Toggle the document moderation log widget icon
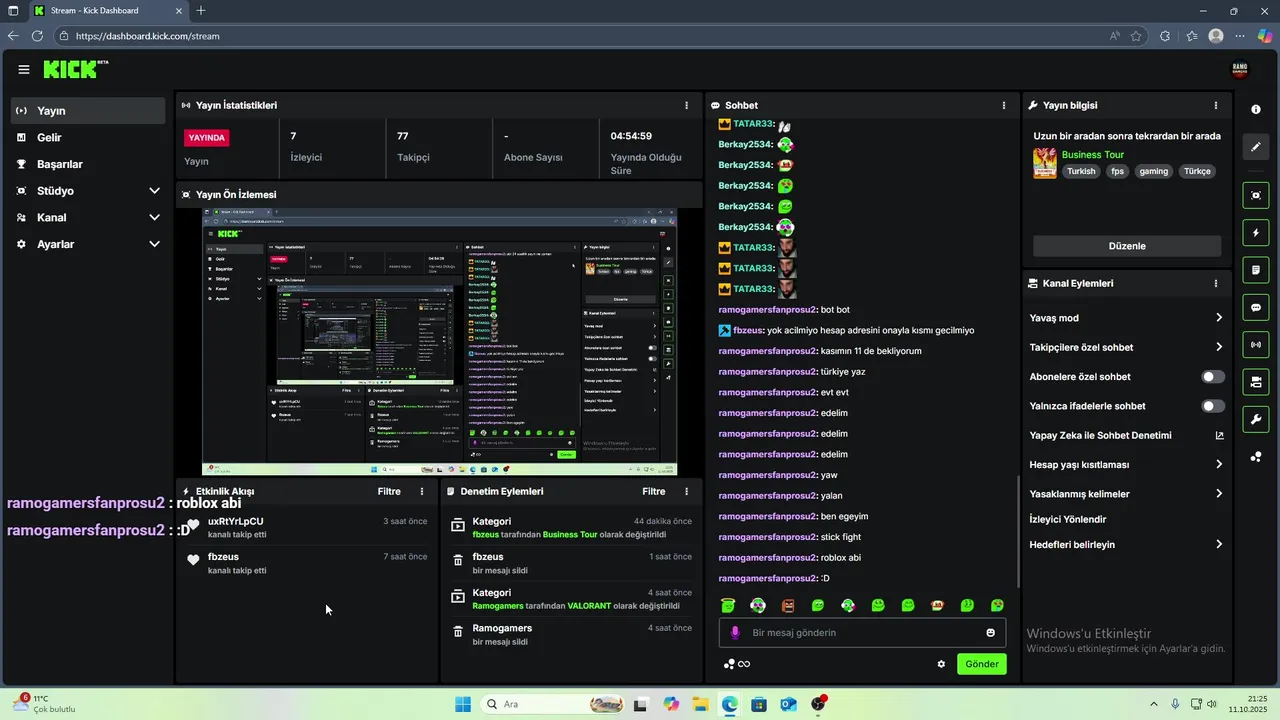This screenshot has width=1280, height=720. tap(1256, 270)
